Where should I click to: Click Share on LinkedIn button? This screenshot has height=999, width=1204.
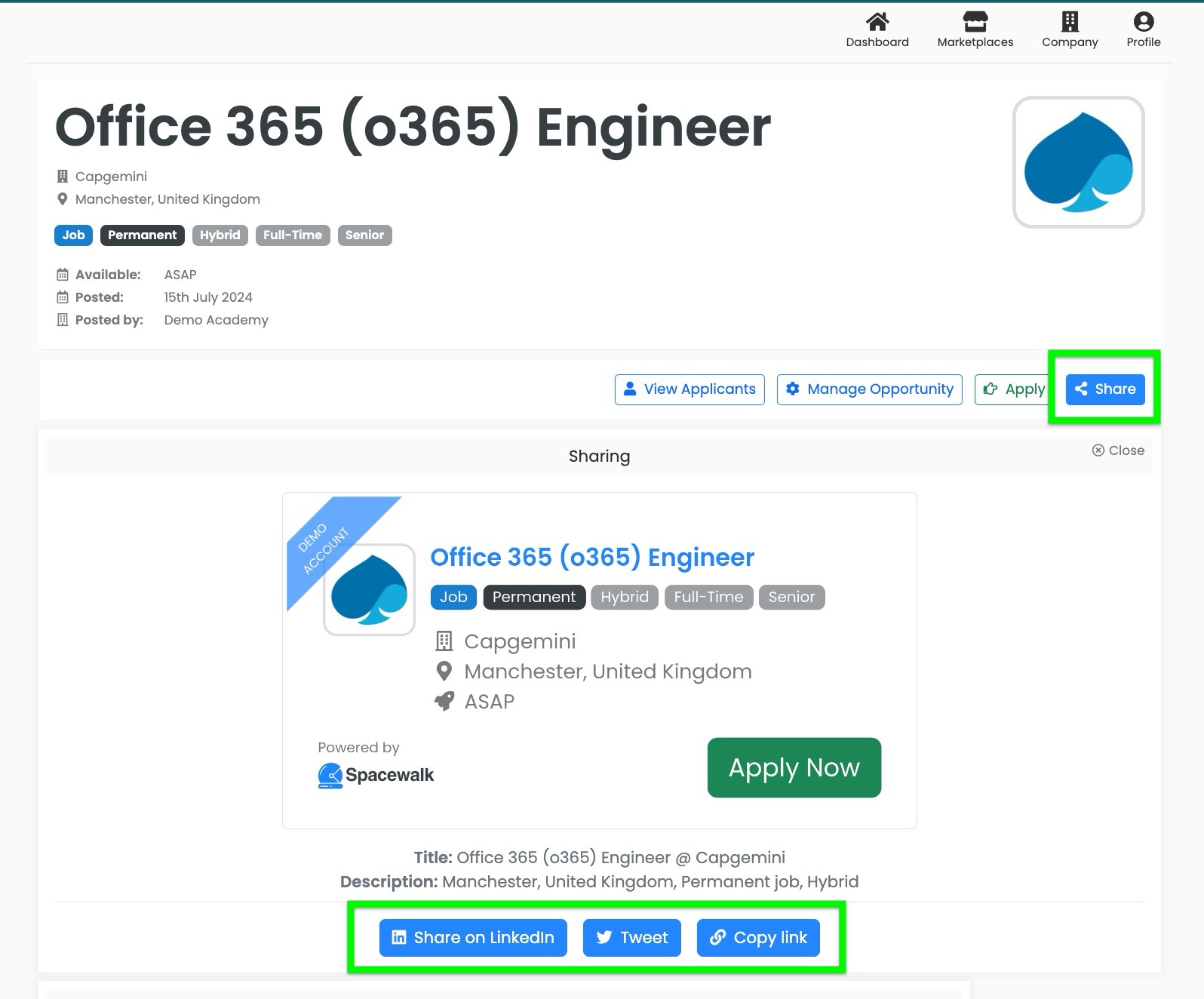(473, 937)
